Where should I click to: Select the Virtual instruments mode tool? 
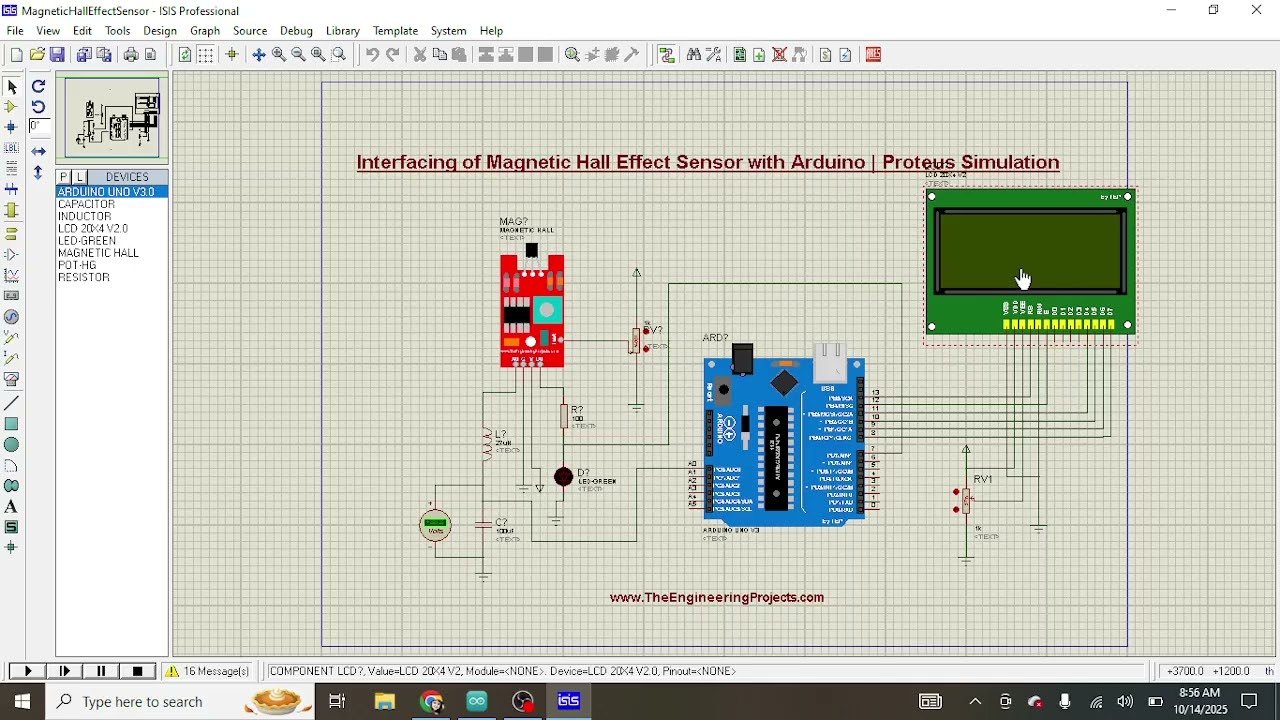click(12, 380)
